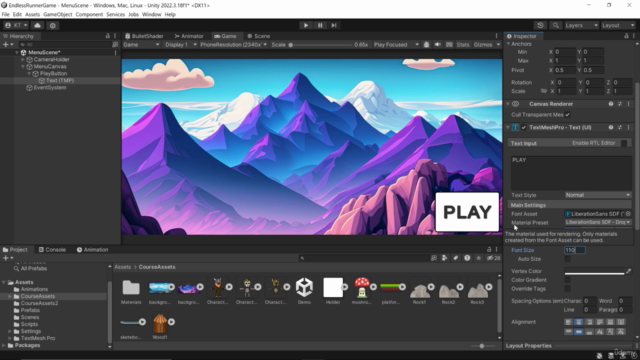Adjust the Game view Scale slider
The height and width of the screenshot is (360, 640).
point(320,45)
